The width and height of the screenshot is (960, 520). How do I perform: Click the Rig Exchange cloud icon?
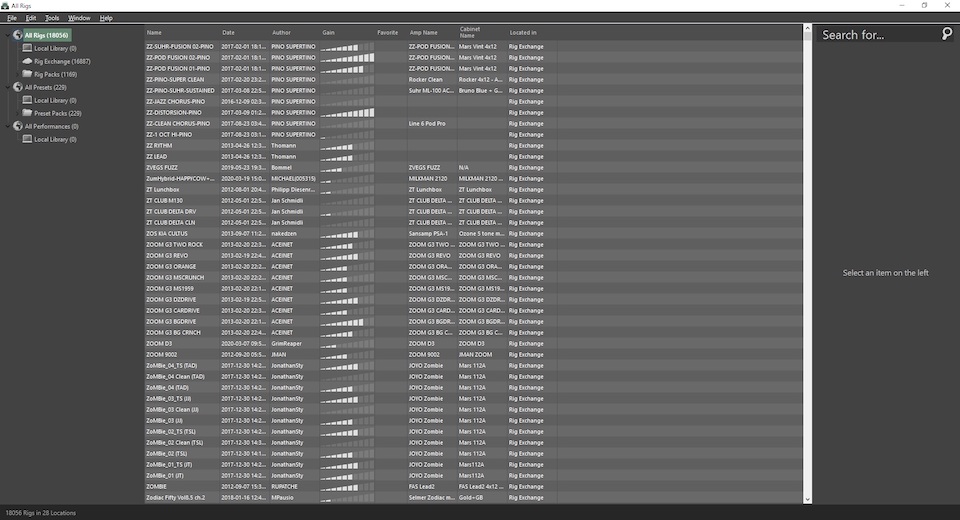coord(27,61)
